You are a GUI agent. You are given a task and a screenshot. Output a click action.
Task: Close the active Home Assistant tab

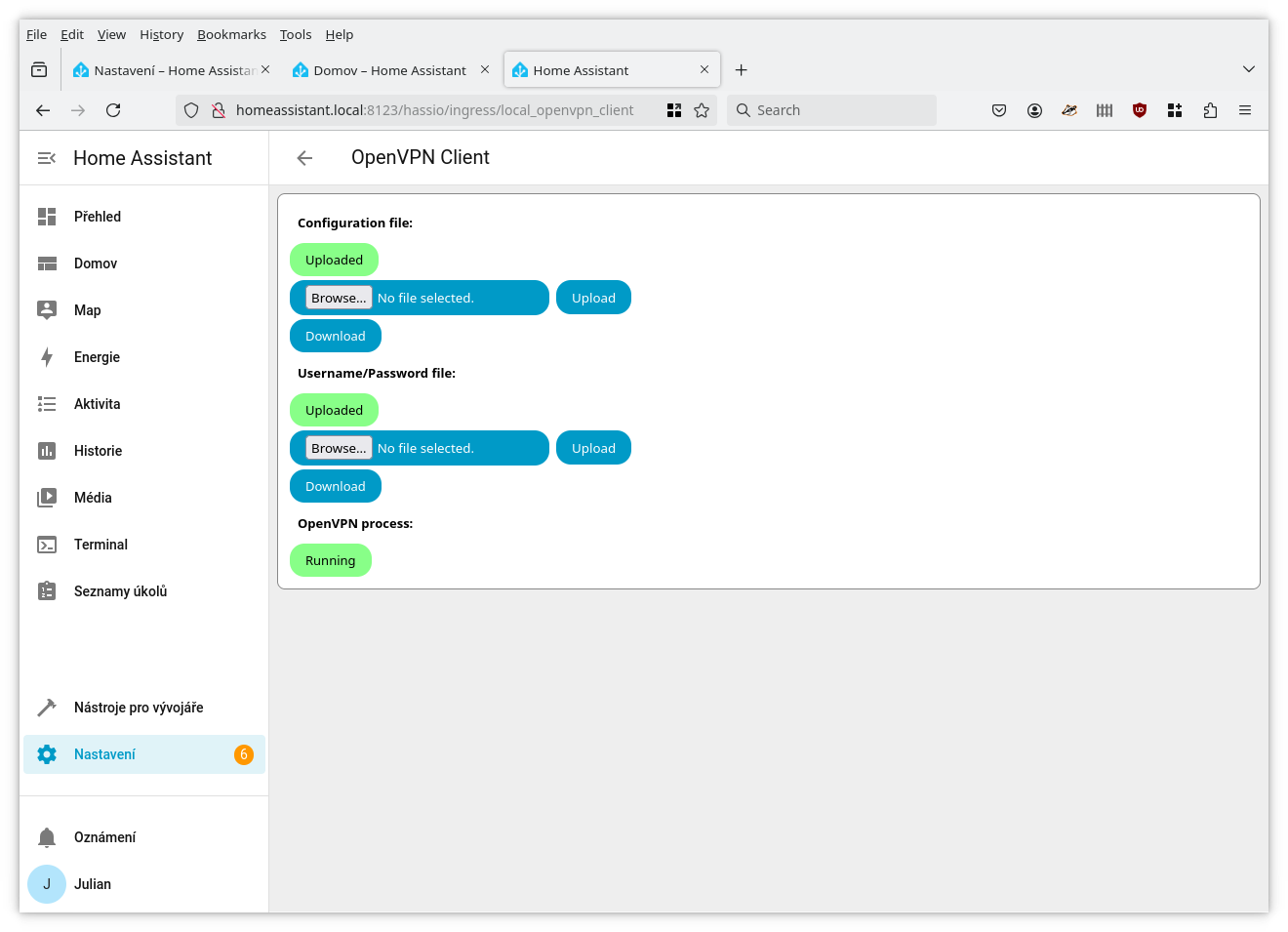pos(704,69)
